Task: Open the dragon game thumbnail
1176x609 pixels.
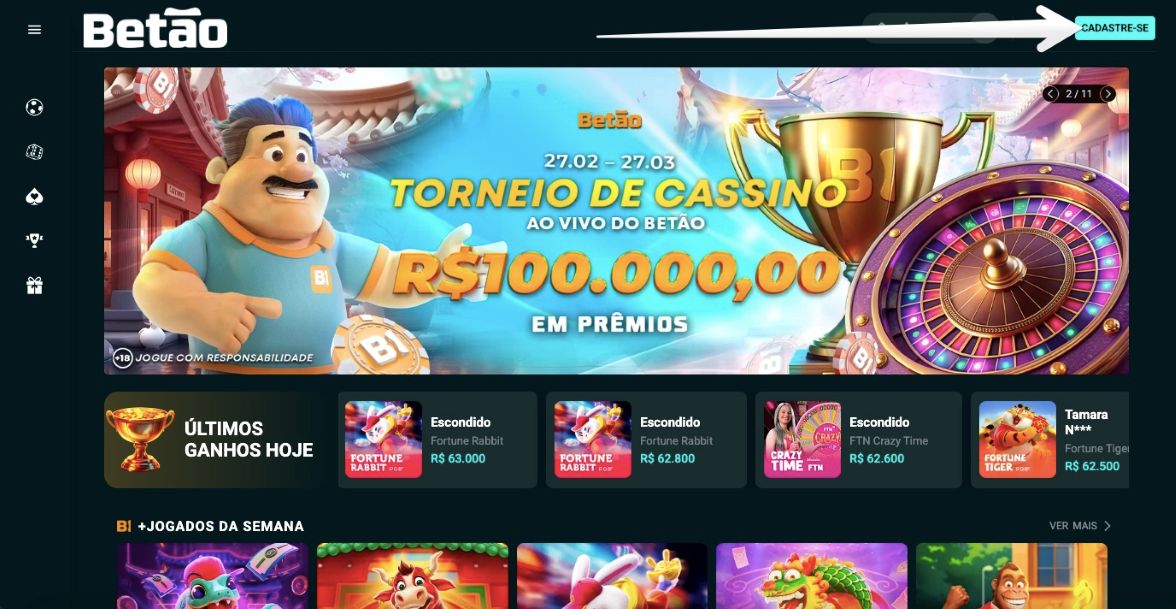Action: tap(812, 576)
